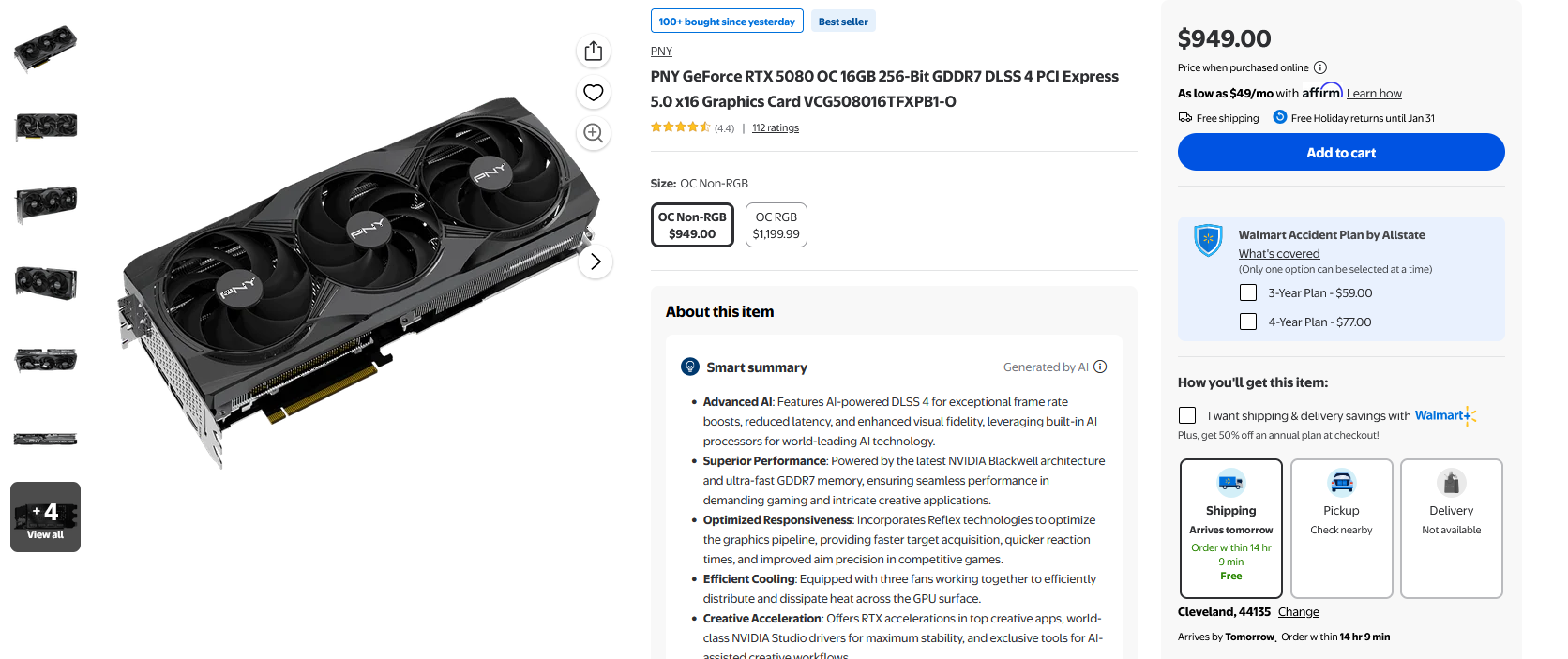The height and width of the screenshot is (659, 1568).
Task: Select the OC RGB $1,199.99 variant
Action: click(x=776, y=225)
